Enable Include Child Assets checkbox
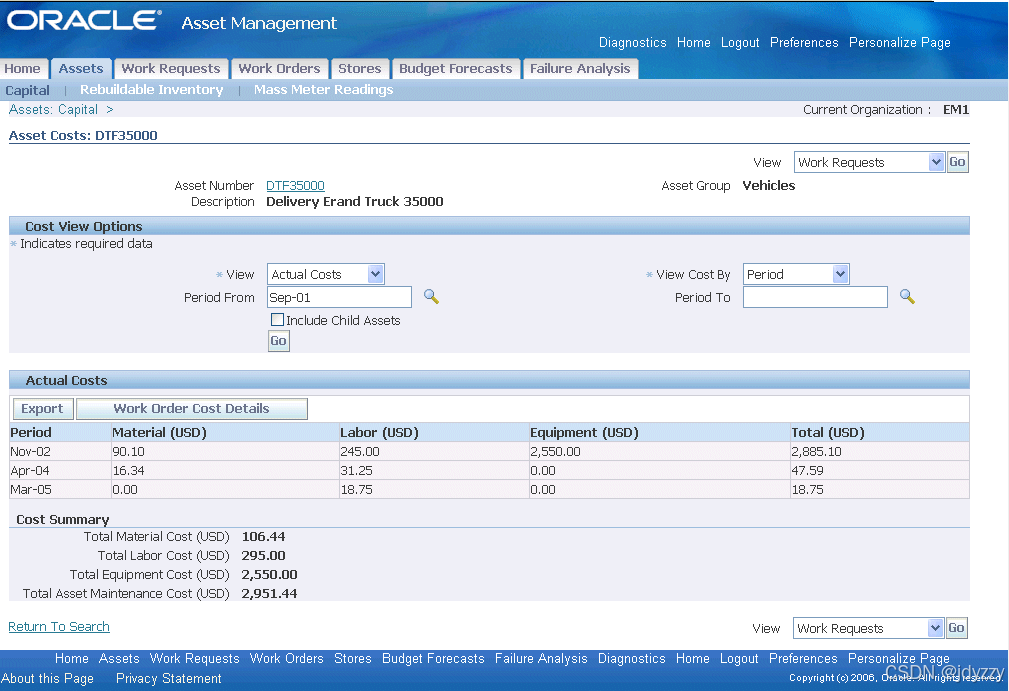The image size is (1009, 691). 277,320
